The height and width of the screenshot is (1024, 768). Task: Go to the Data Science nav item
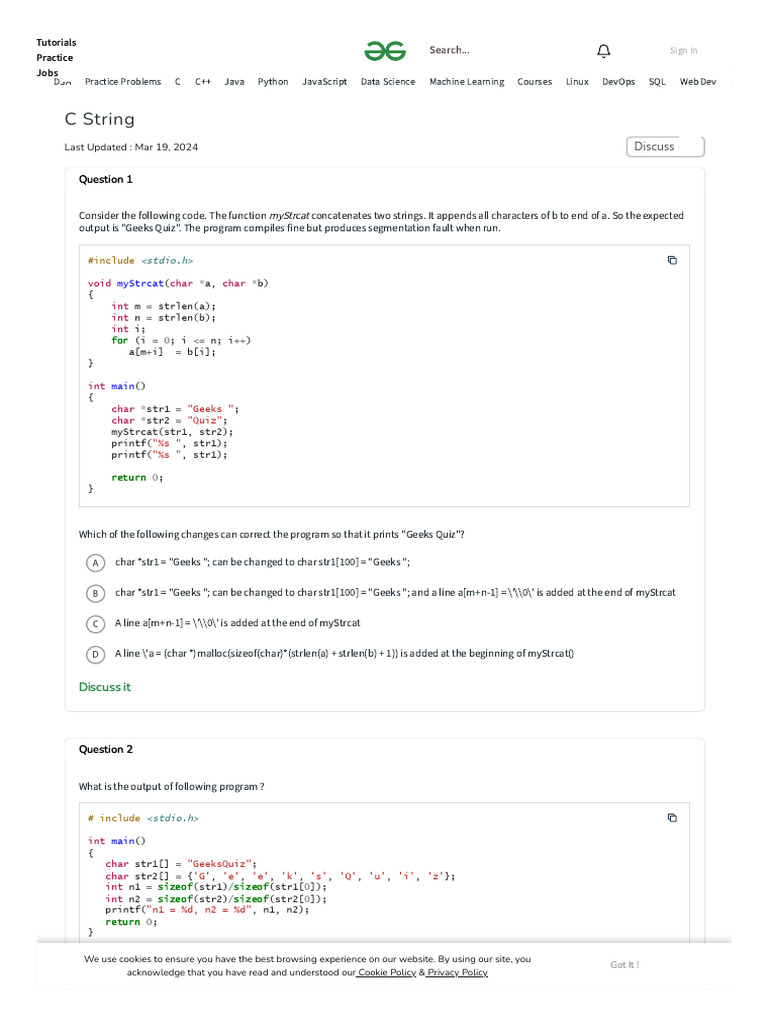coord(388,82)
